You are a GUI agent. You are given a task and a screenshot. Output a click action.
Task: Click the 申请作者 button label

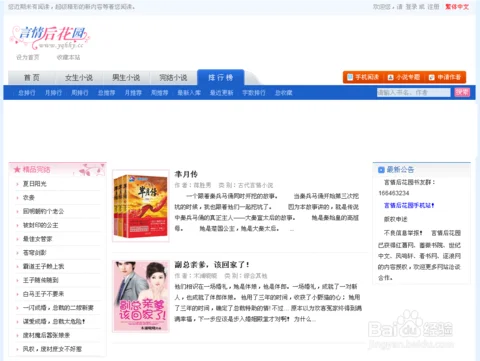coord(449,77)
